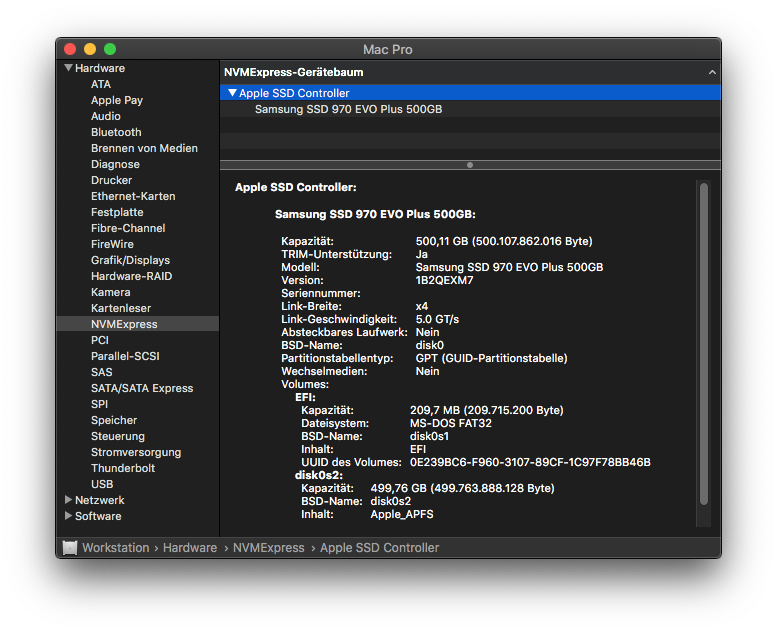This screenshot has height=632, width=777.
Task: Select Samsung SSD 970 EVO Plus 500GB row
Action: click(x=348, y=109)
